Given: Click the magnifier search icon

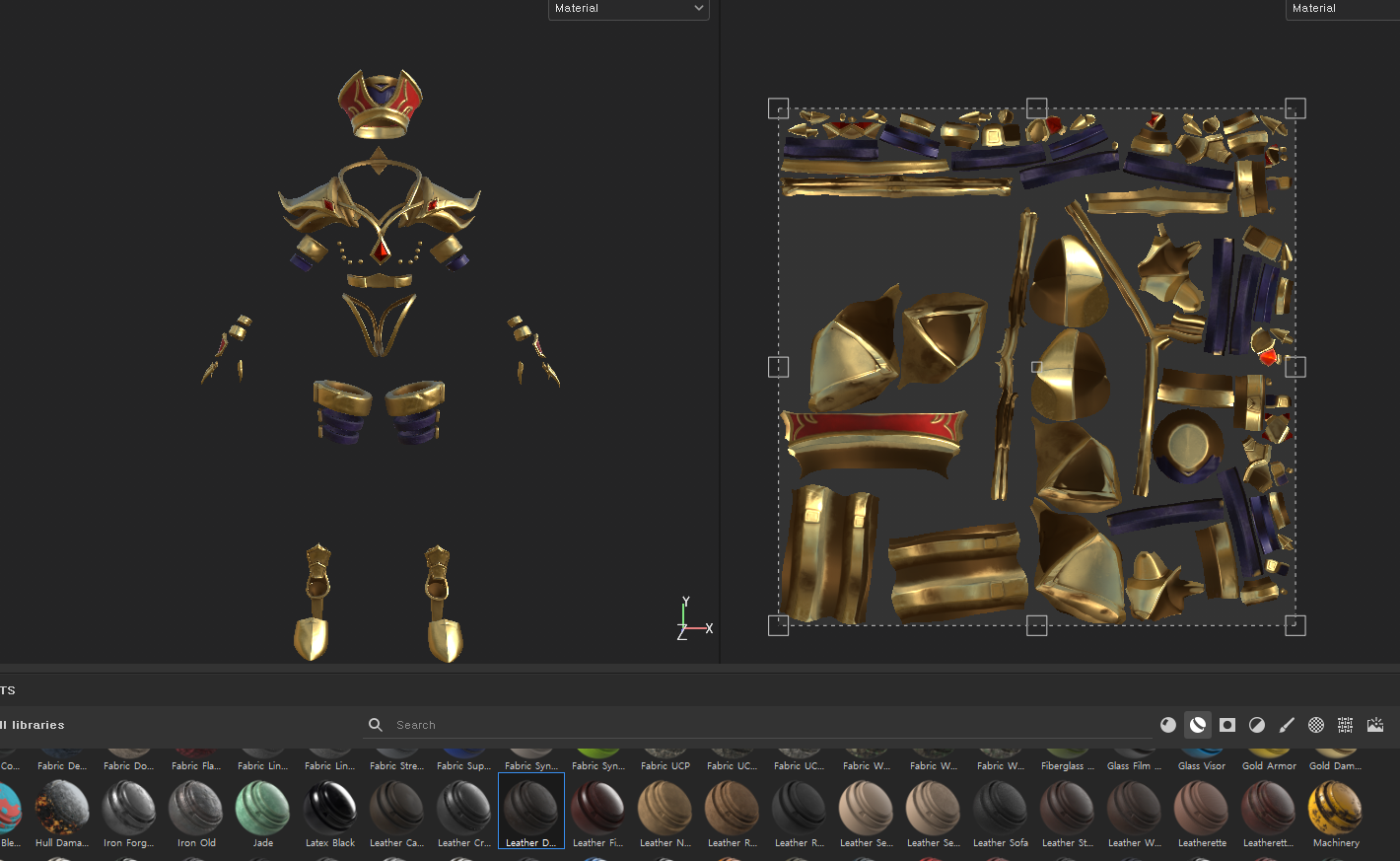Looking at the screenshot, I should click(x=376, y=725).
